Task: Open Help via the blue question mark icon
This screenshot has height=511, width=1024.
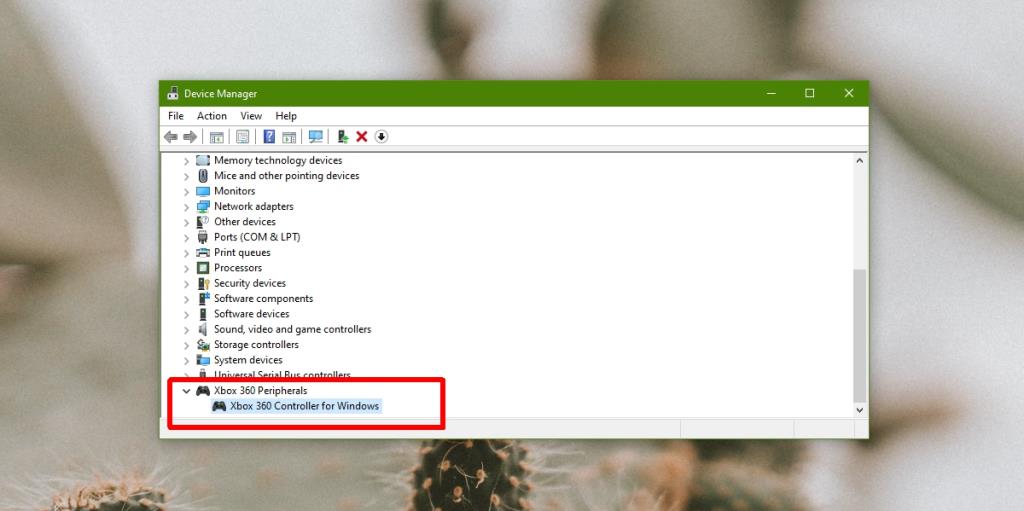Action: pyautogui.click(x=269, y=136)
